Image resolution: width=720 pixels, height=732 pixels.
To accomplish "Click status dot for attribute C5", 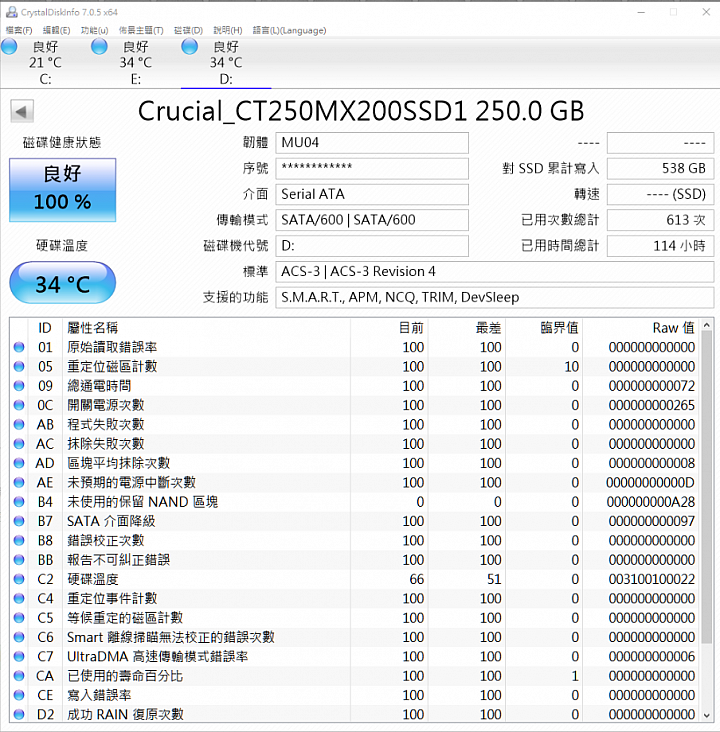I will coord(19,618).
